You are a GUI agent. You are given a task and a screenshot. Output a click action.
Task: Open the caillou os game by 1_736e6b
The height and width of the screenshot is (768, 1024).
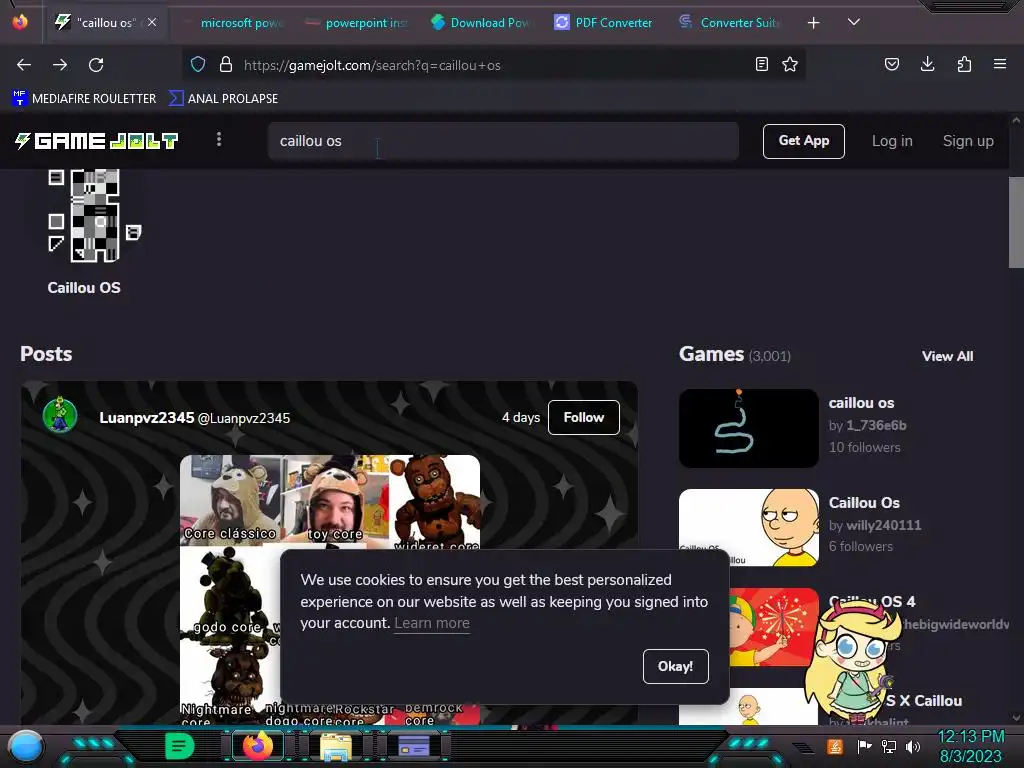861,403
